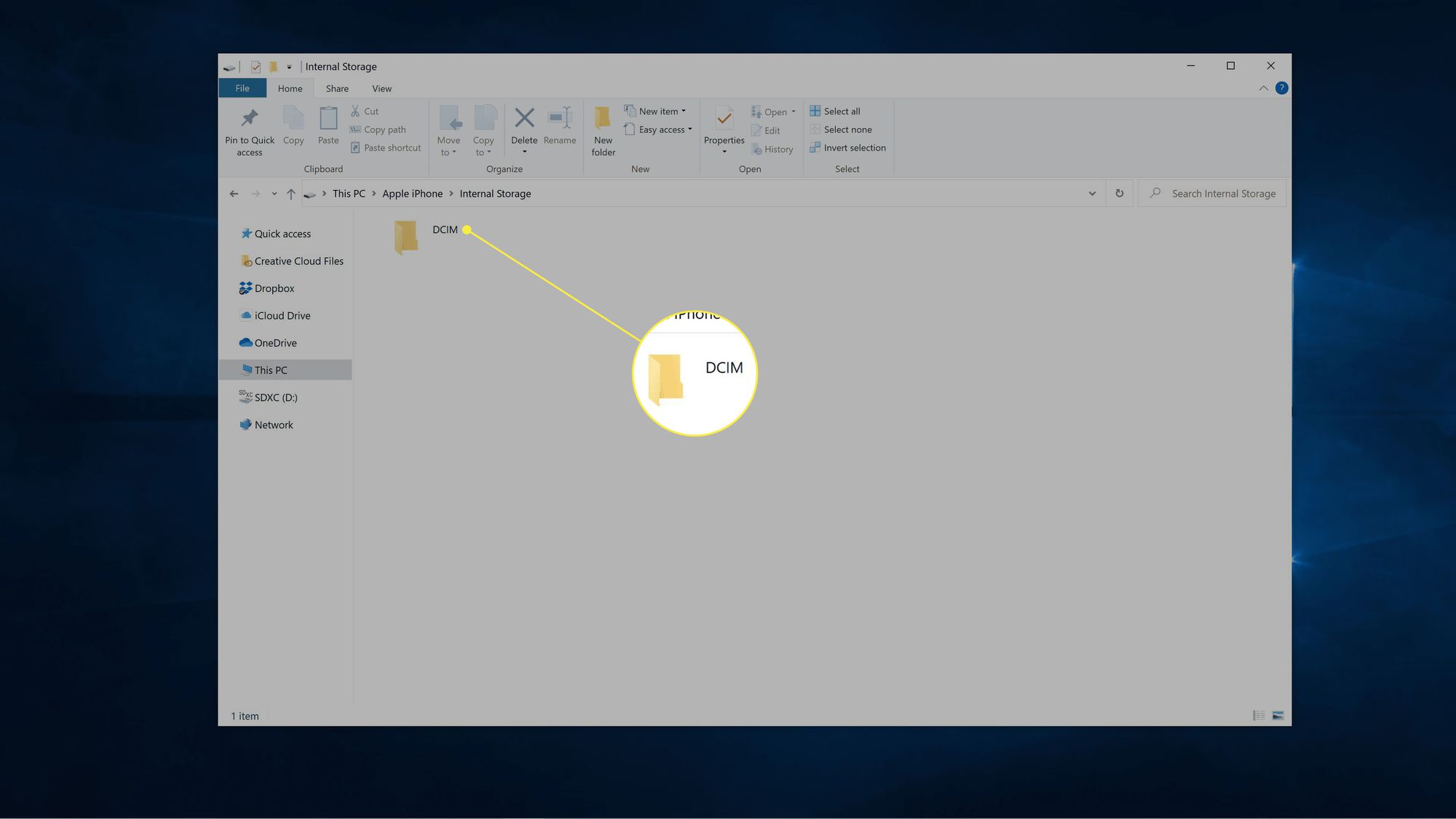The width and height of the screenshot is (1456, 819).
Task: Click the Refresh icon in address bar
Action: (x=1119, y=194)
